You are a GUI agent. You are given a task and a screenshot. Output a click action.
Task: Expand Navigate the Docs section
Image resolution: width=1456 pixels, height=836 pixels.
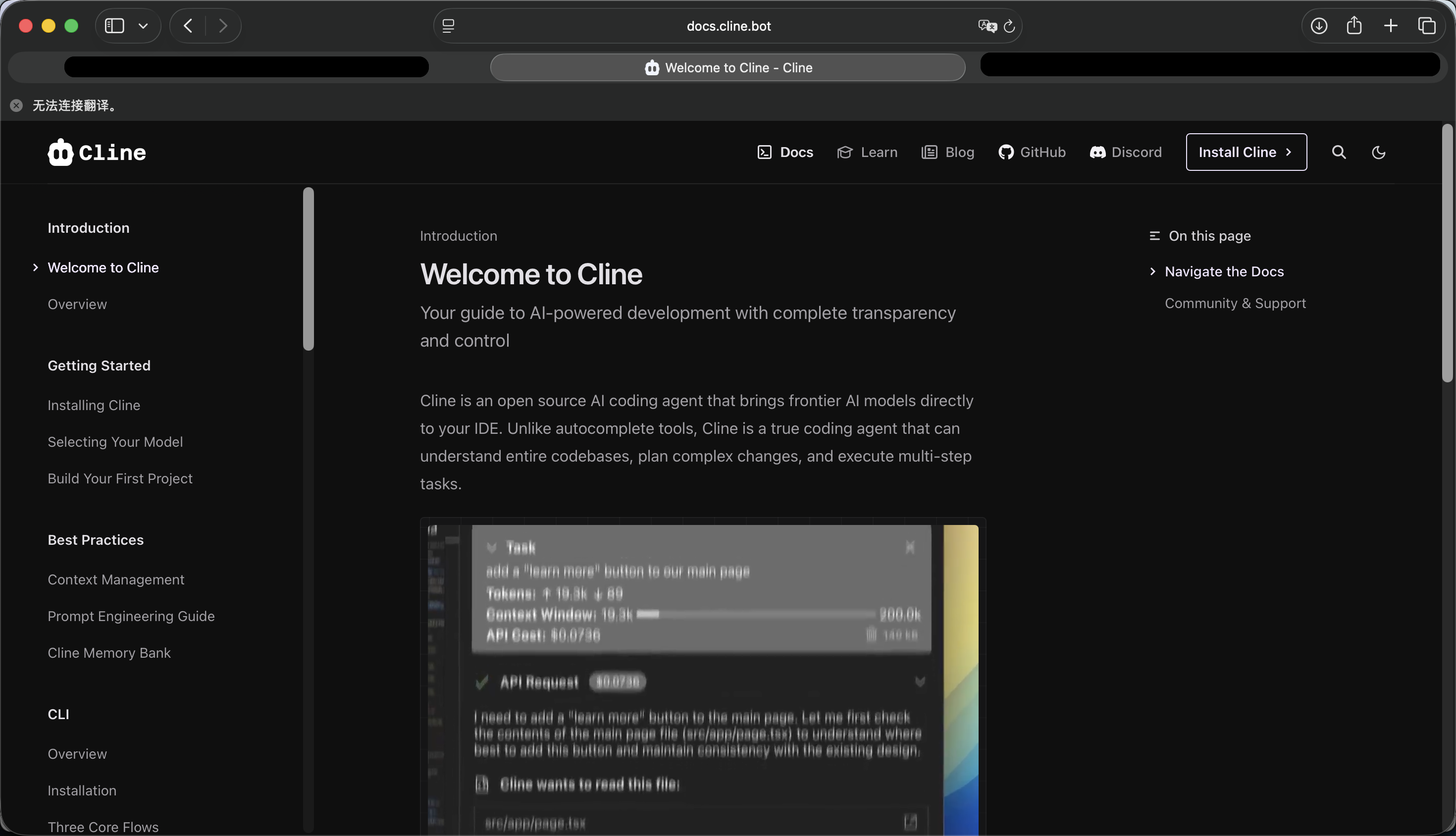pyautogui.click(x=1223, y=271)
